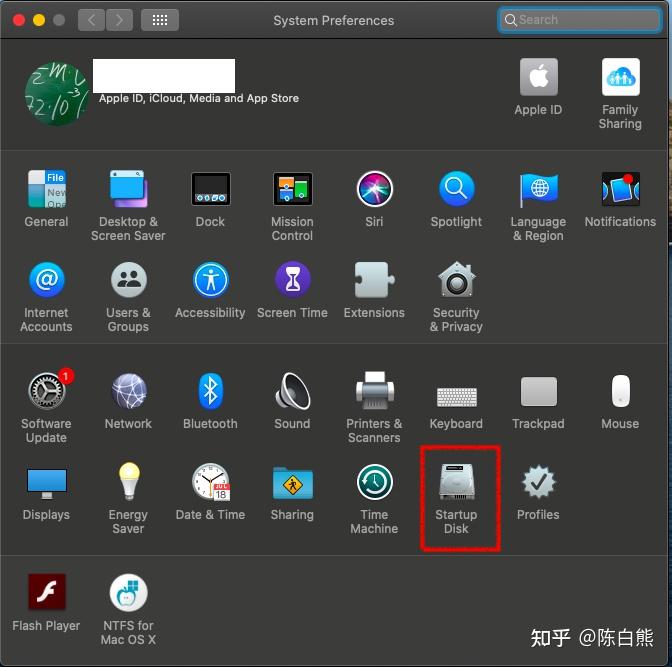
Task: Open Keyboard preferences
Action: (x=456, y=397)
